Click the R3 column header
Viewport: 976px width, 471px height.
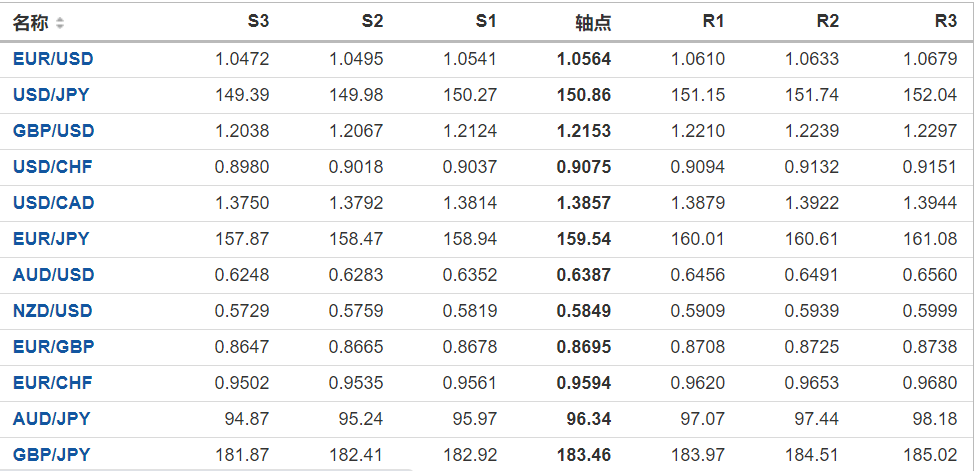pyautogui.click(x=946, y=21)
